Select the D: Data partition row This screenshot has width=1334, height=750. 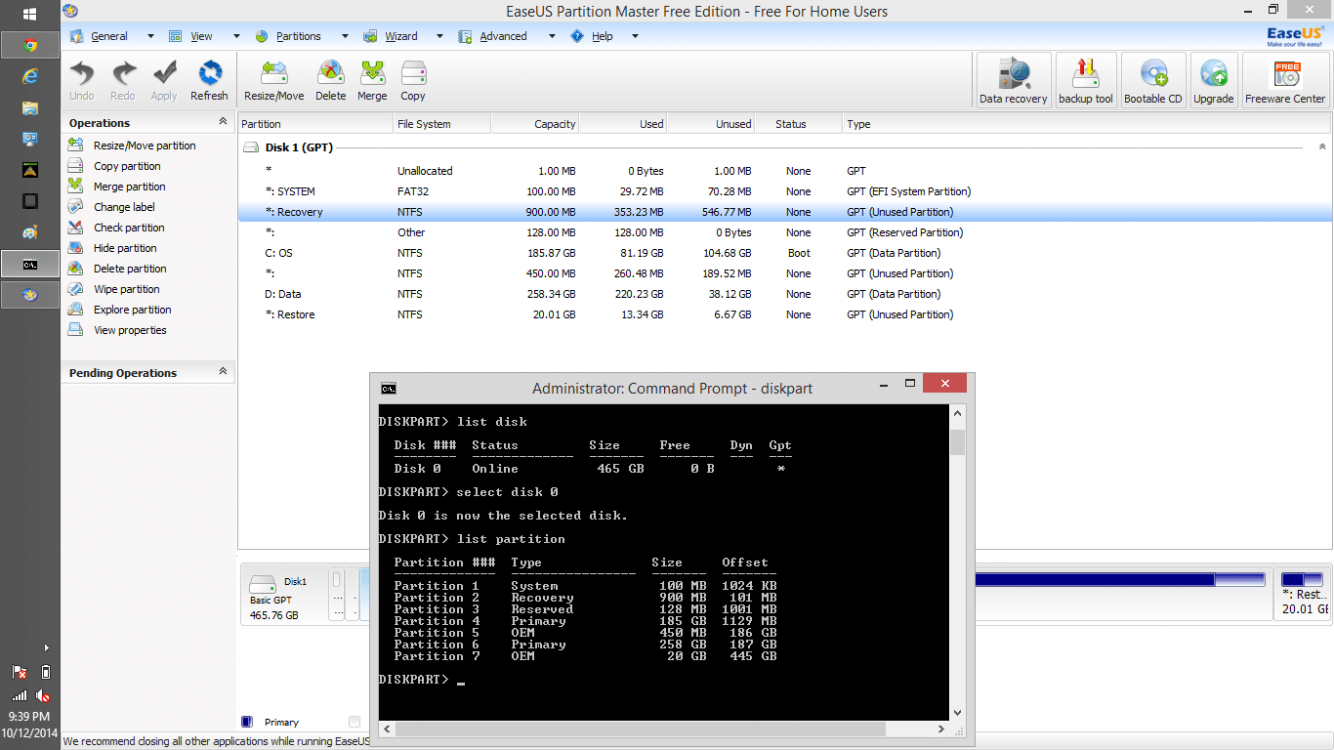[785, 294]
